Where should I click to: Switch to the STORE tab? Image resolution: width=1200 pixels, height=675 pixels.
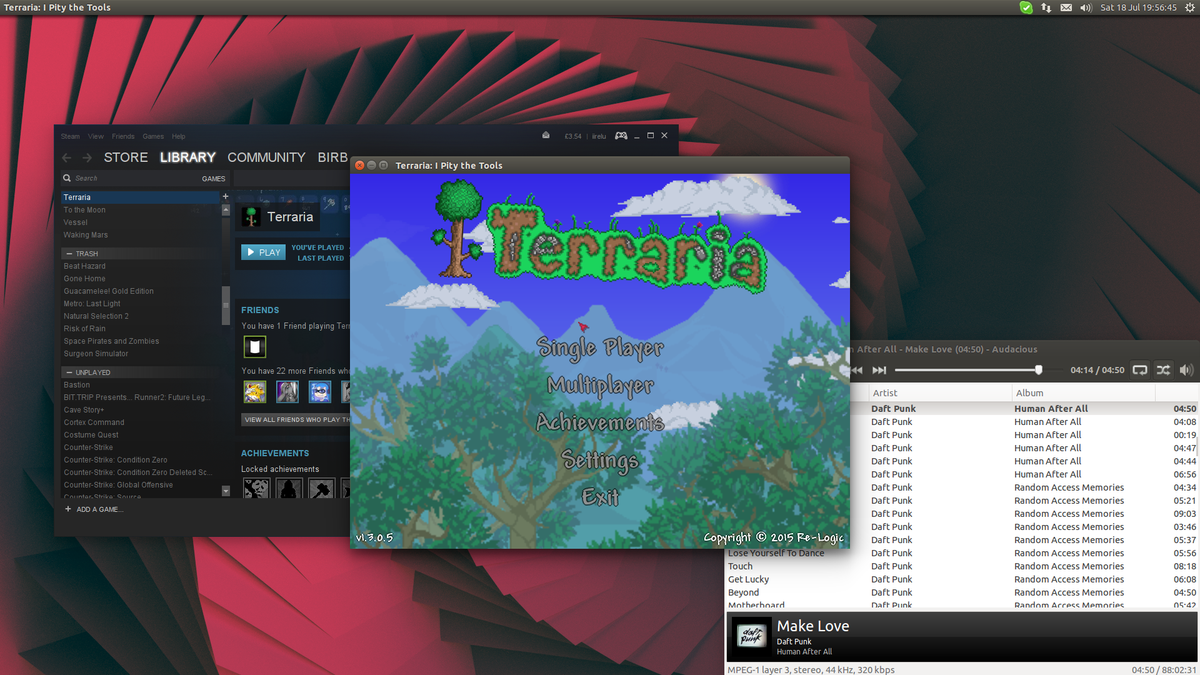(x=126, y=157)
